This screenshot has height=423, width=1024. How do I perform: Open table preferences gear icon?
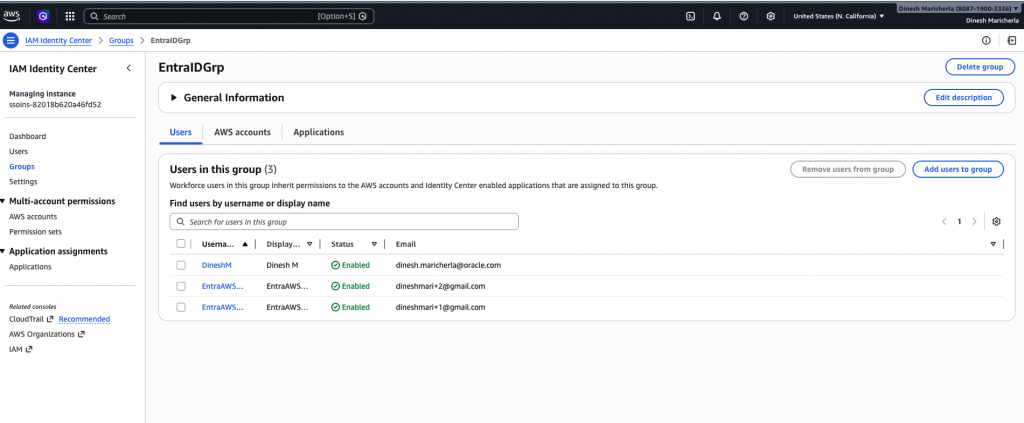coord(996,222)
